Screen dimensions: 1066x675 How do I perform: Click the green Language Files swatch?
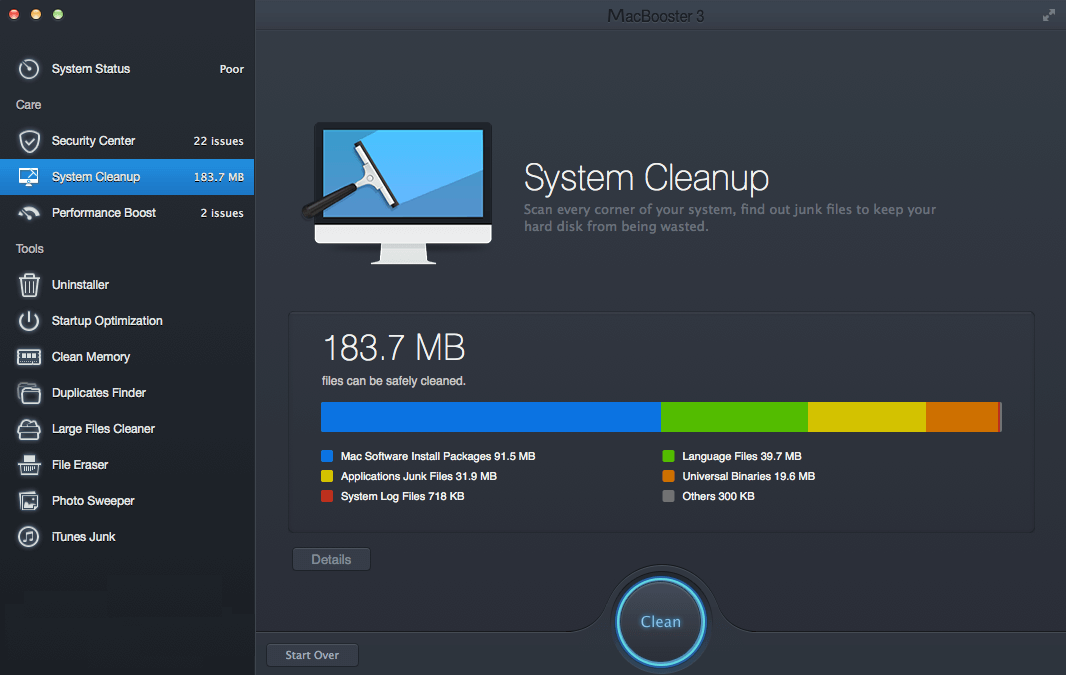(x=668, y=456)
